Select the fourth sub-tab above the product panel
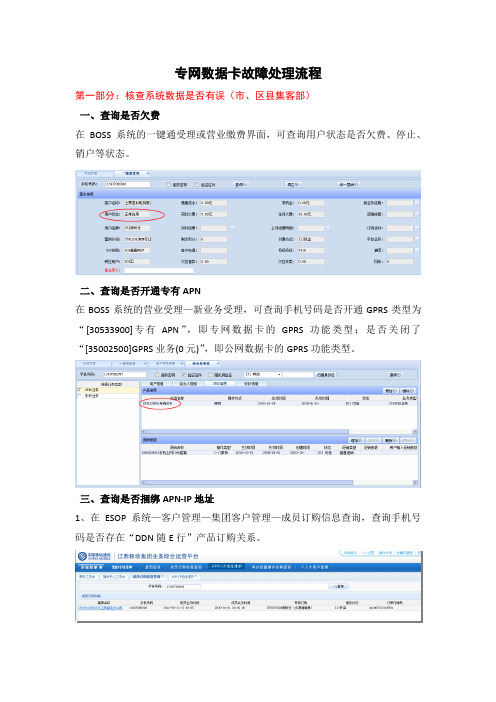Viewport: 496px width, 702px height. tap(251, 384)
